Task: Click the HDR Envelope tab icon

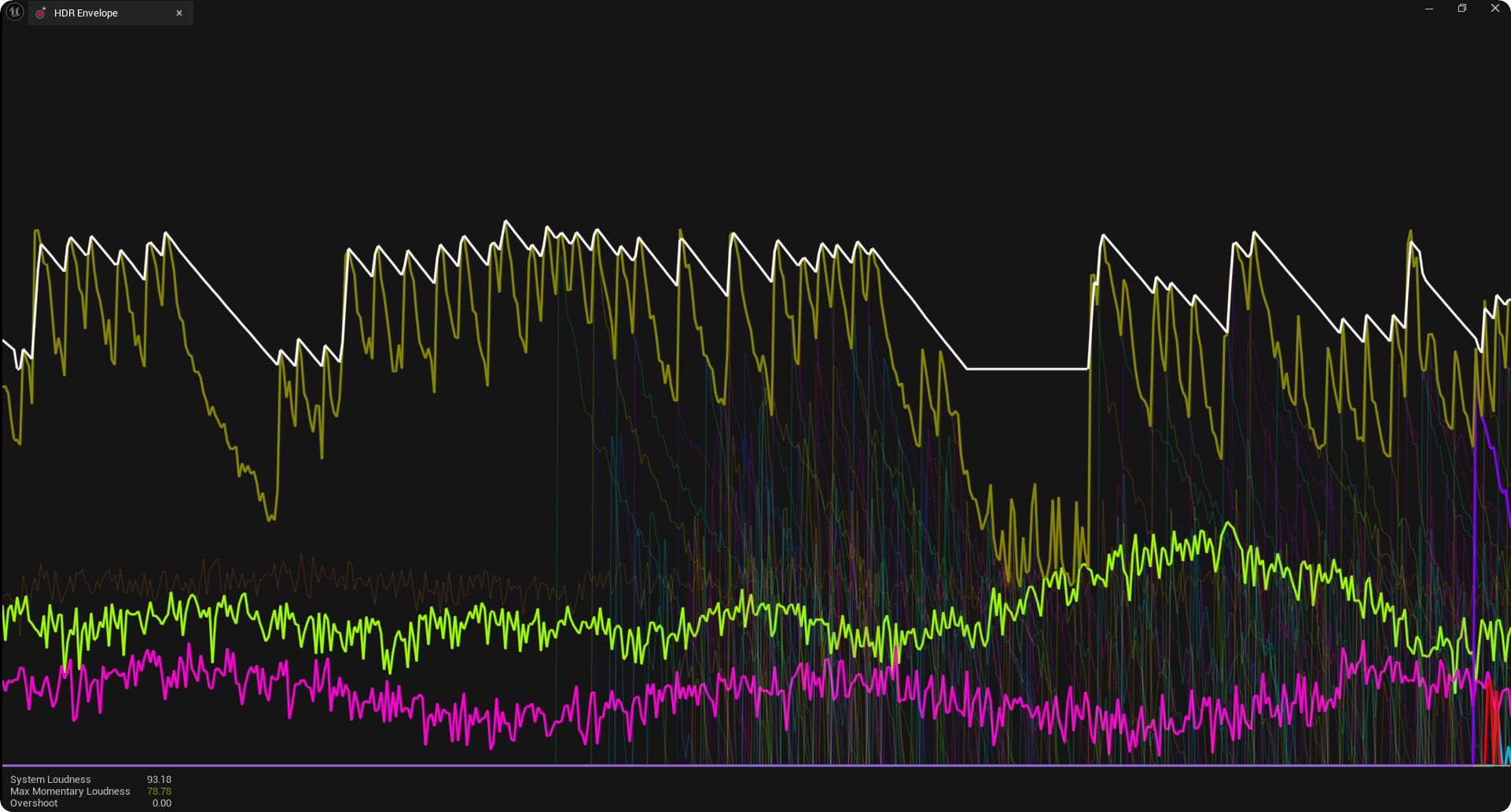Action: (42, 13)
